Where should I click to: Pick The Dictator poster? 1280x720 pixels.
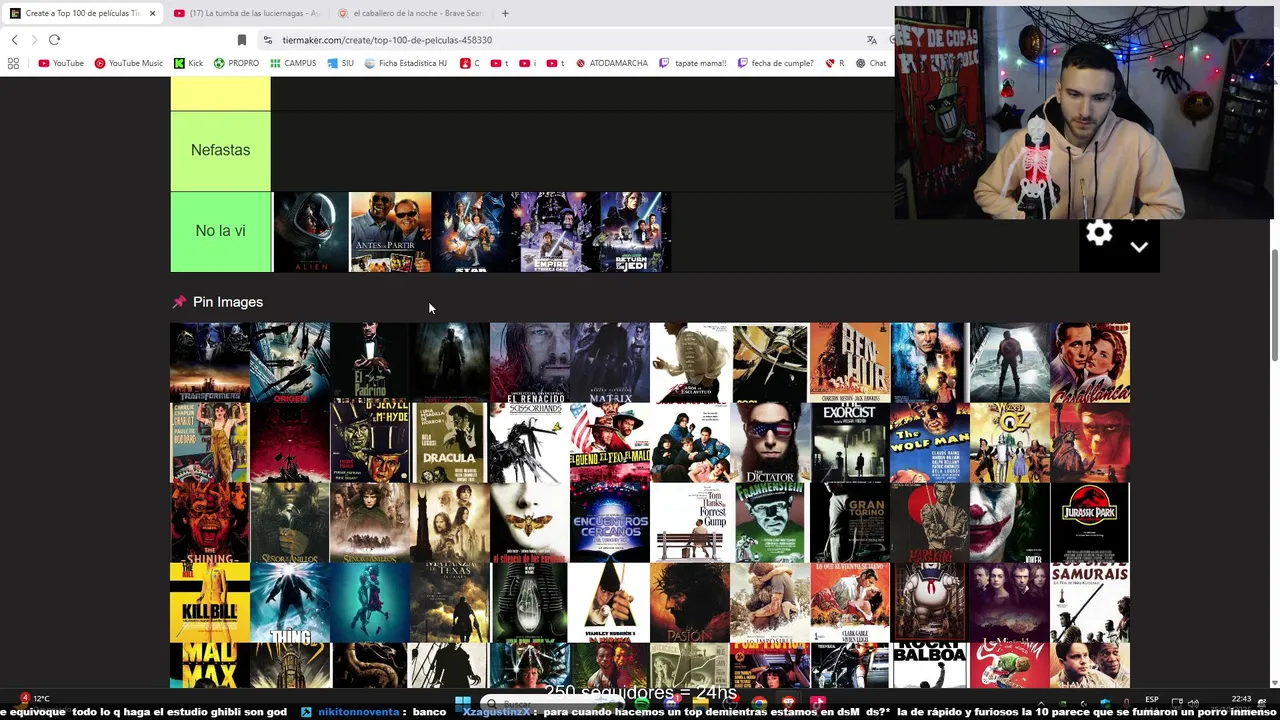[x=770, y=442]
